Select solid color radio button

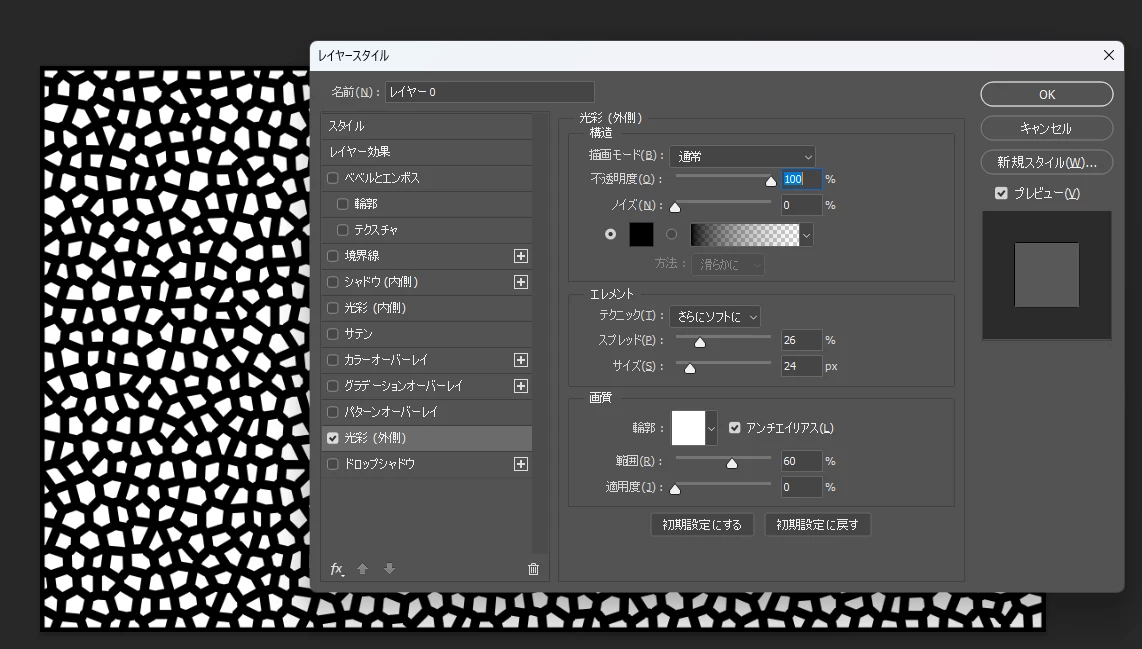point(610,234)
